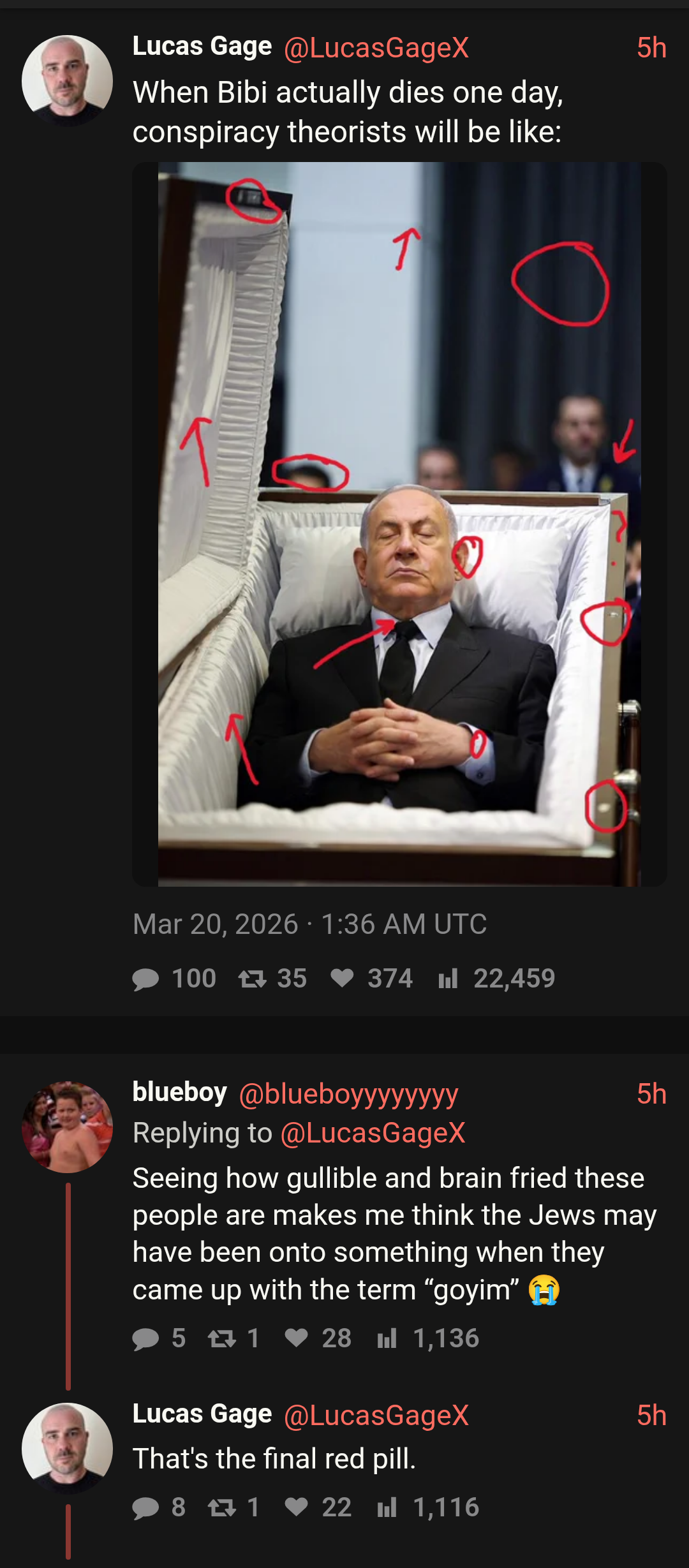Image resolution: width=689 pixels, height=1568 pixels.
Task: Click the 5h timestamp on blueboy's reply
Action: (x=651, y=1094)
